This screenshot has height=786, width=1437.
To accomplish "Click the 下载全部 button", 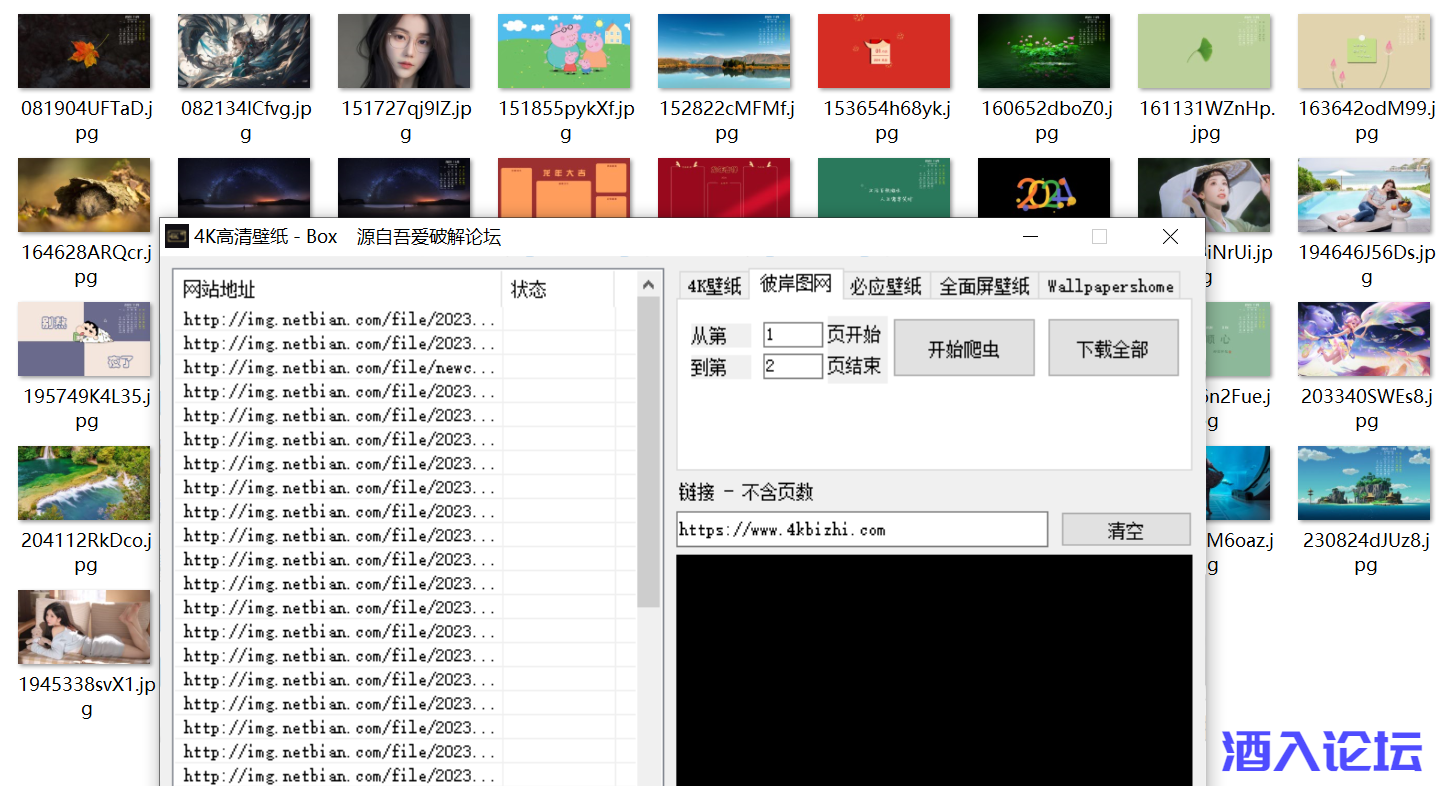I will [x=1112, y=349].
